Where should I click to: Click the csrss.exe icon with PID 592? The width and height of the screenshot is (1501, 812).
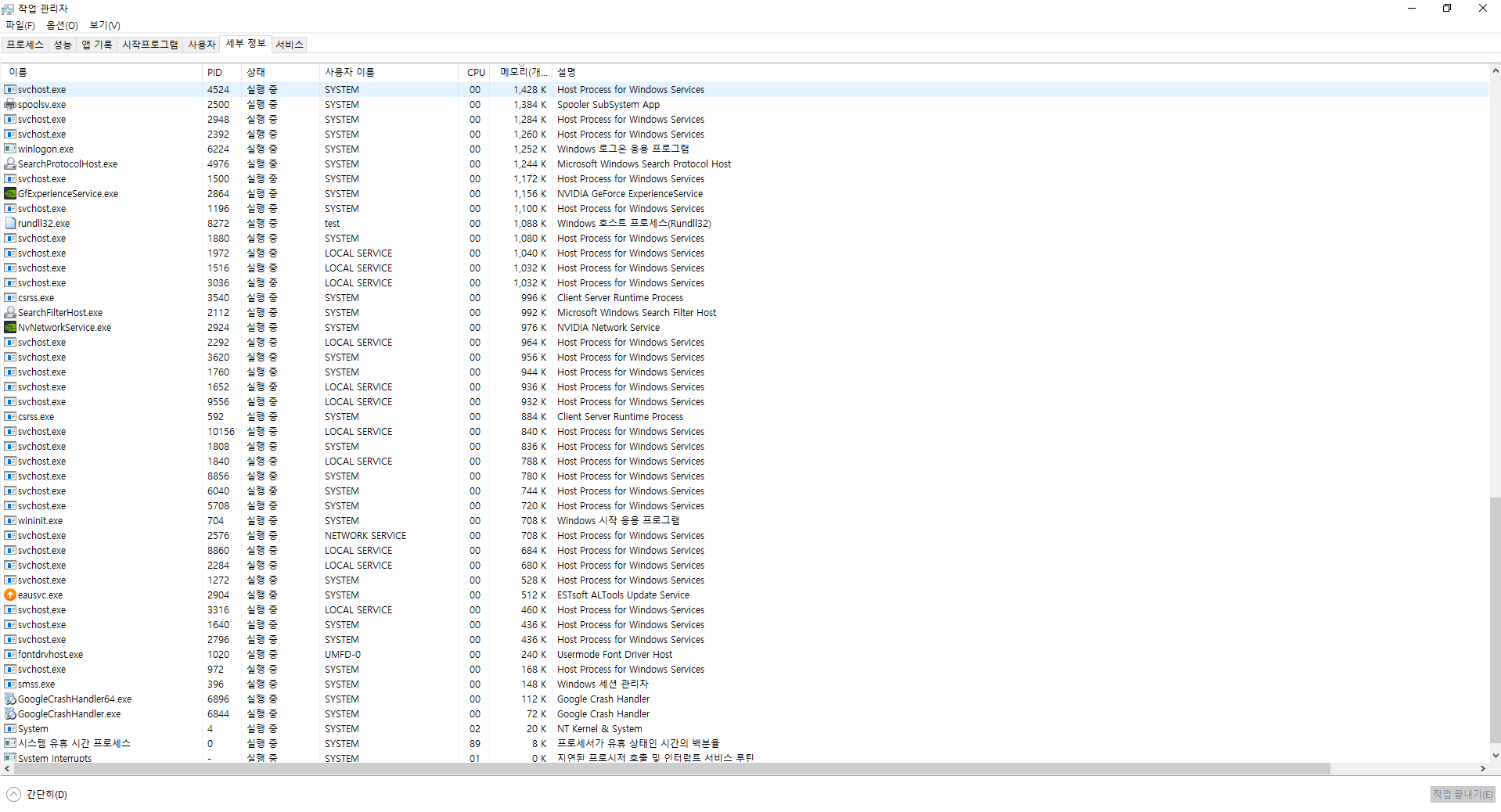tap(10, 417)
